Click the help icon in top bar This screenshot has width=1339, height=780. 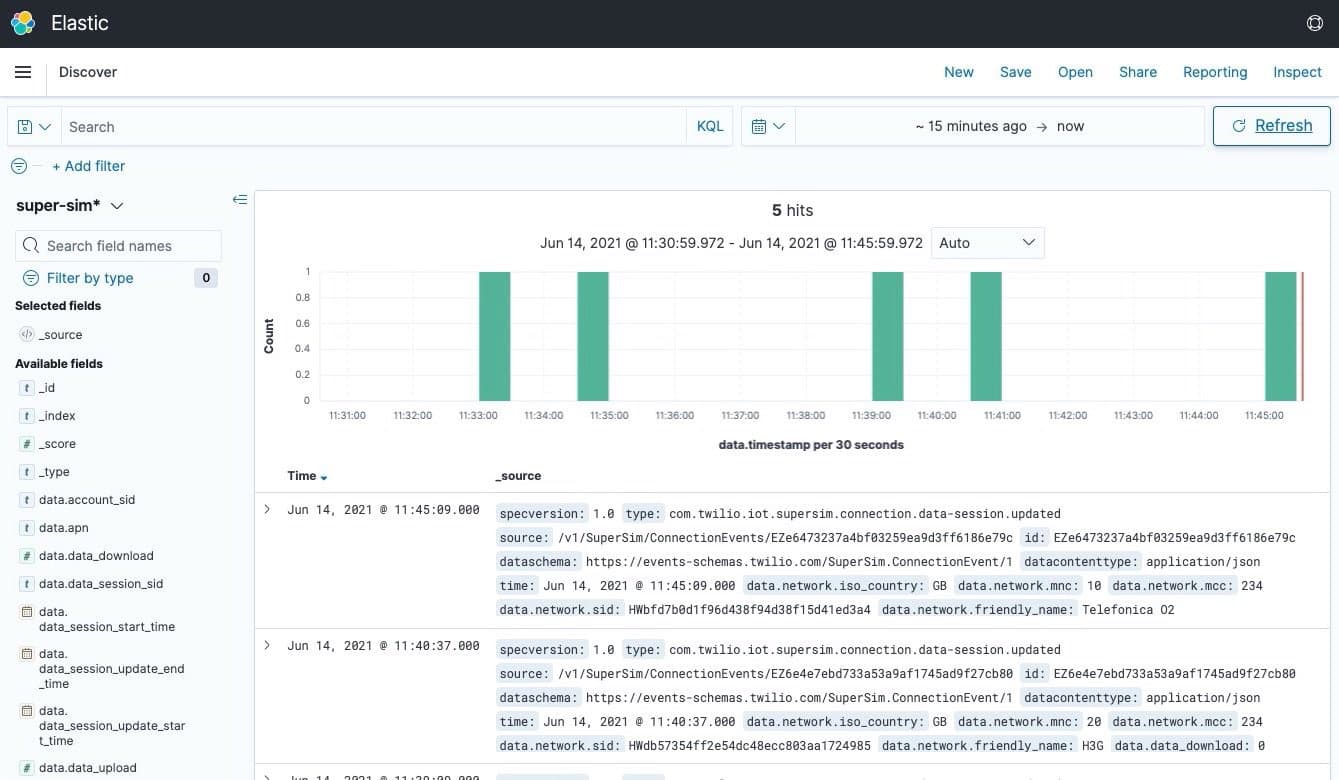coord(1315,23)
